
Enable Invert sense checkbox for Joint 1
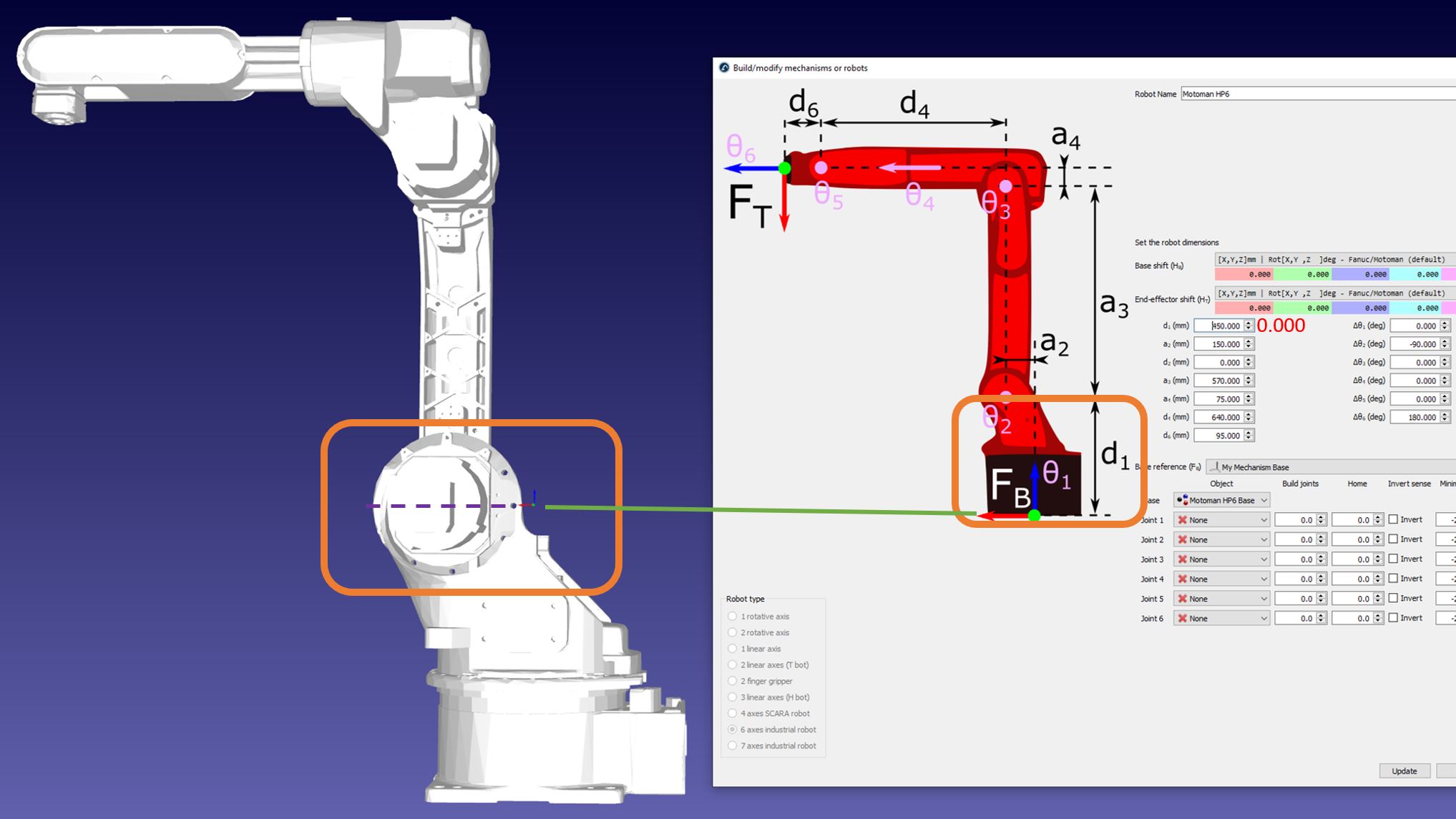point(1393,519)
